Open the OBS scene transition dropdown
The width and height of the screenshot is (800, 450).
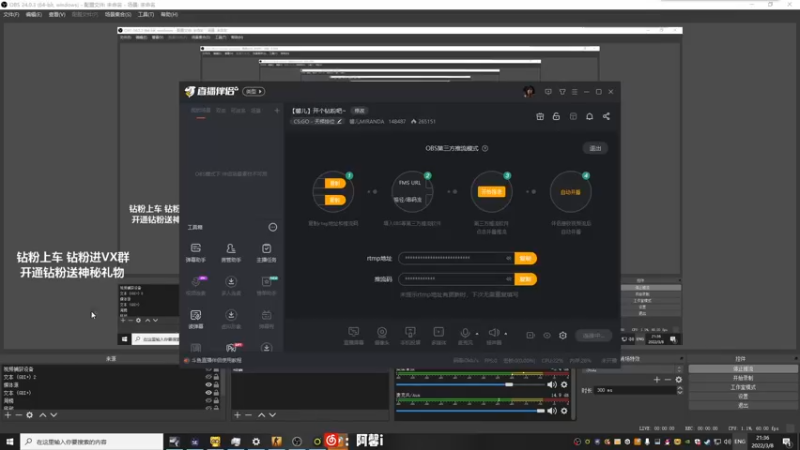tap(633, 369)
